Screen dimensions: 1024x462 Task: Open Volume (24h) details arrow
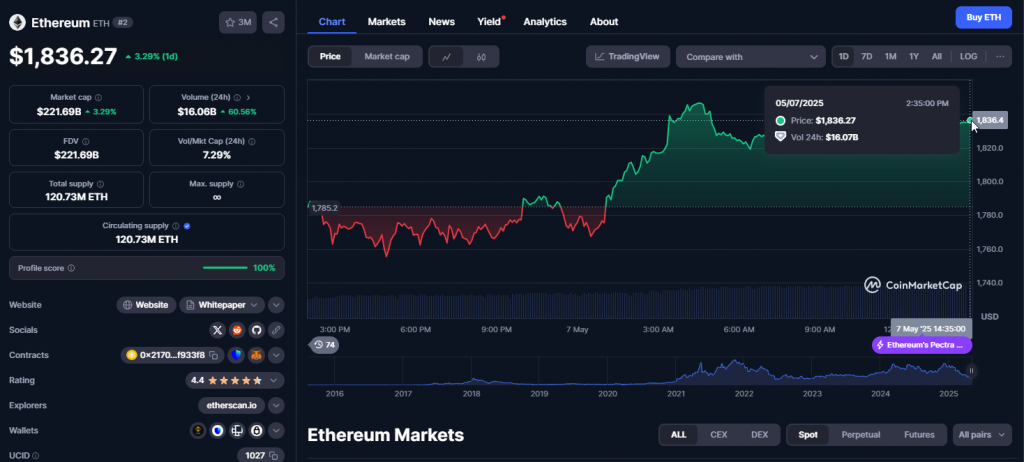pyautogui.click(x=248, y=97)
